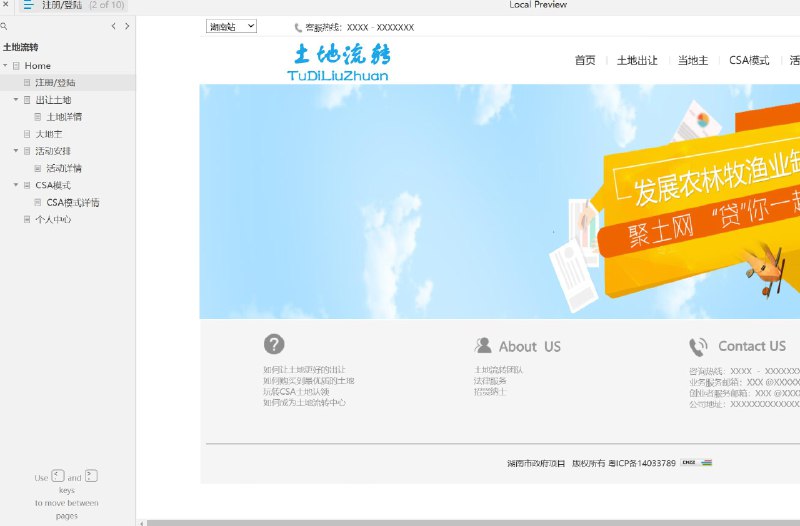Click page icon beside 土地详情
The width and height of the screenshot is (800, 526).
[38, 117]
